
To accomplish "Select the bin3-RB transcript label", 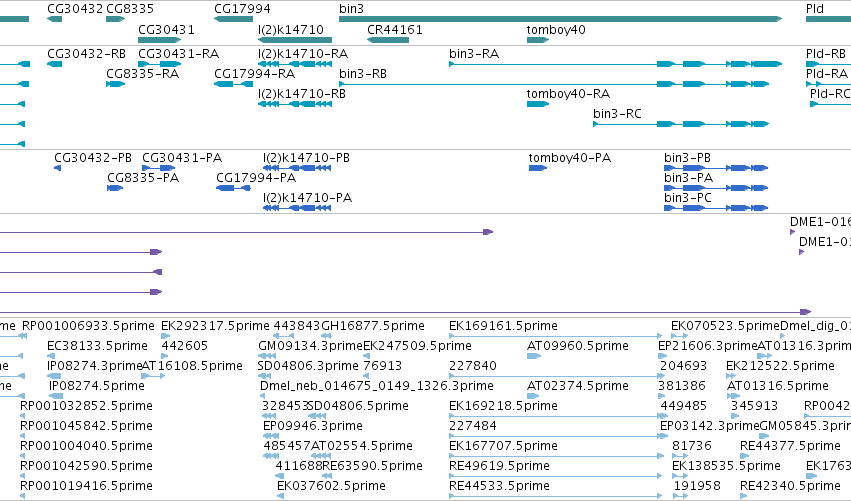I will point(363,74).
